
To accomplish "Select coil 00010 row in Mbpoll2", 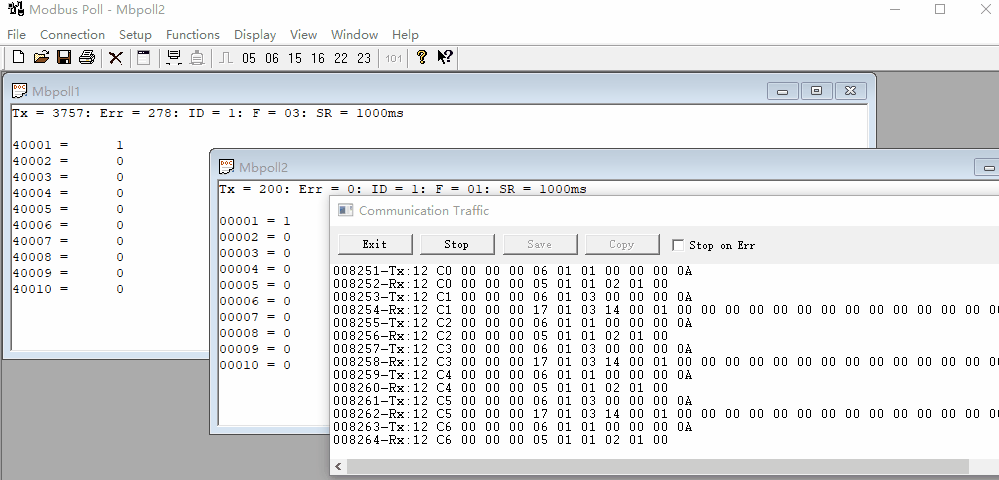I will pos(255,365).
